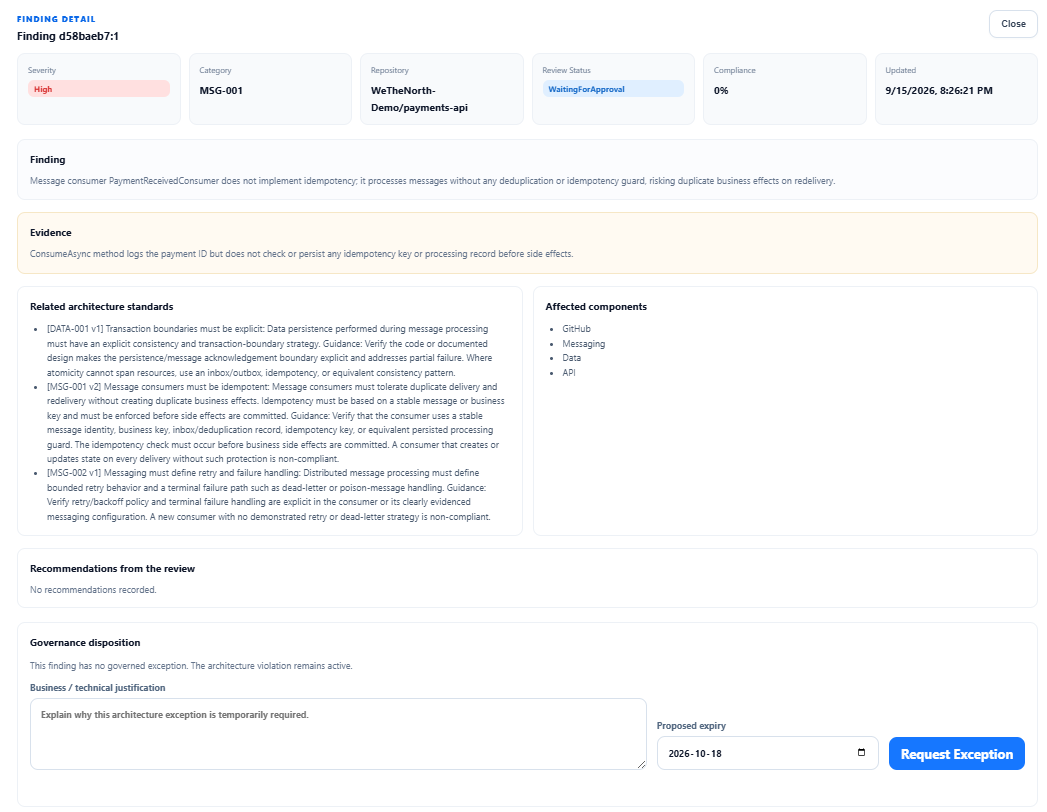Click the API affected component

point(569,373)
